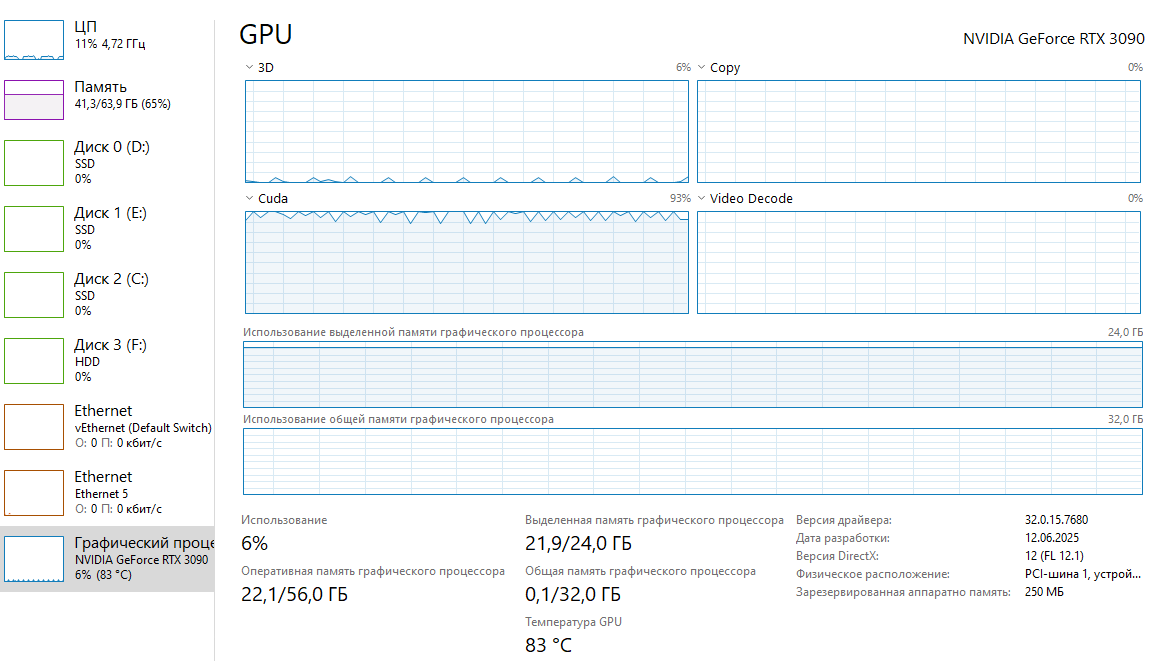Click the 3D engine utilization graph
This screenshot has width=1165, height=661.
pyautogui.click(x=467, y=131)
